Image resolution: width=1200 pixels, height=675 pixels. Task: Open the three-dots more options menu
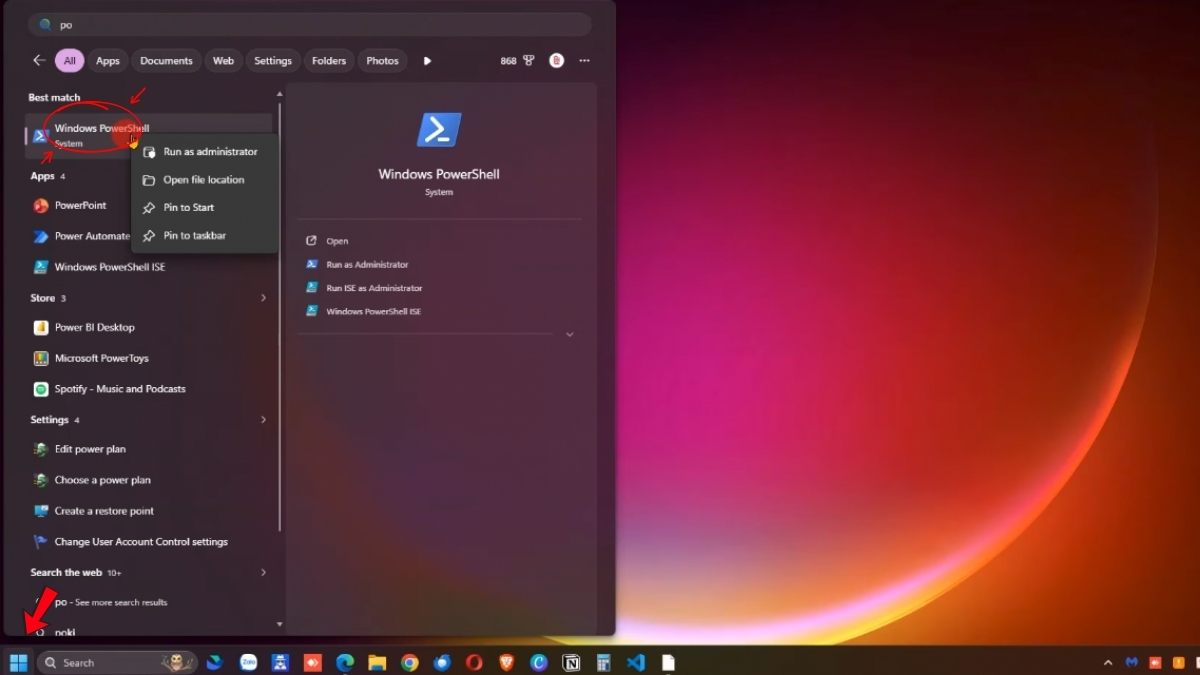click(x=584, y=60)
